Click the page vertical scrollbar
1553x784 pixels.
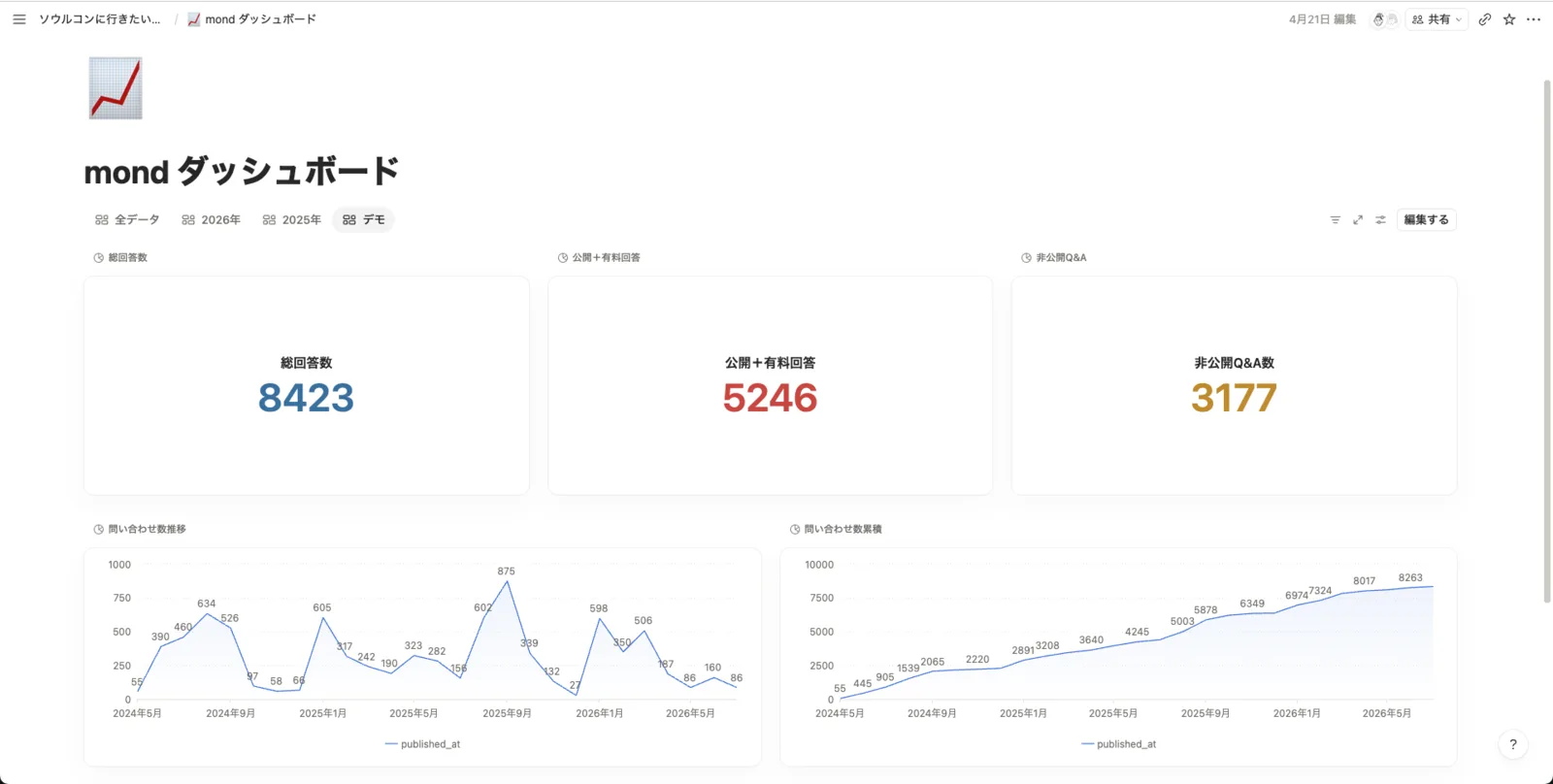pyautogui.click(x=1547, y=340)
